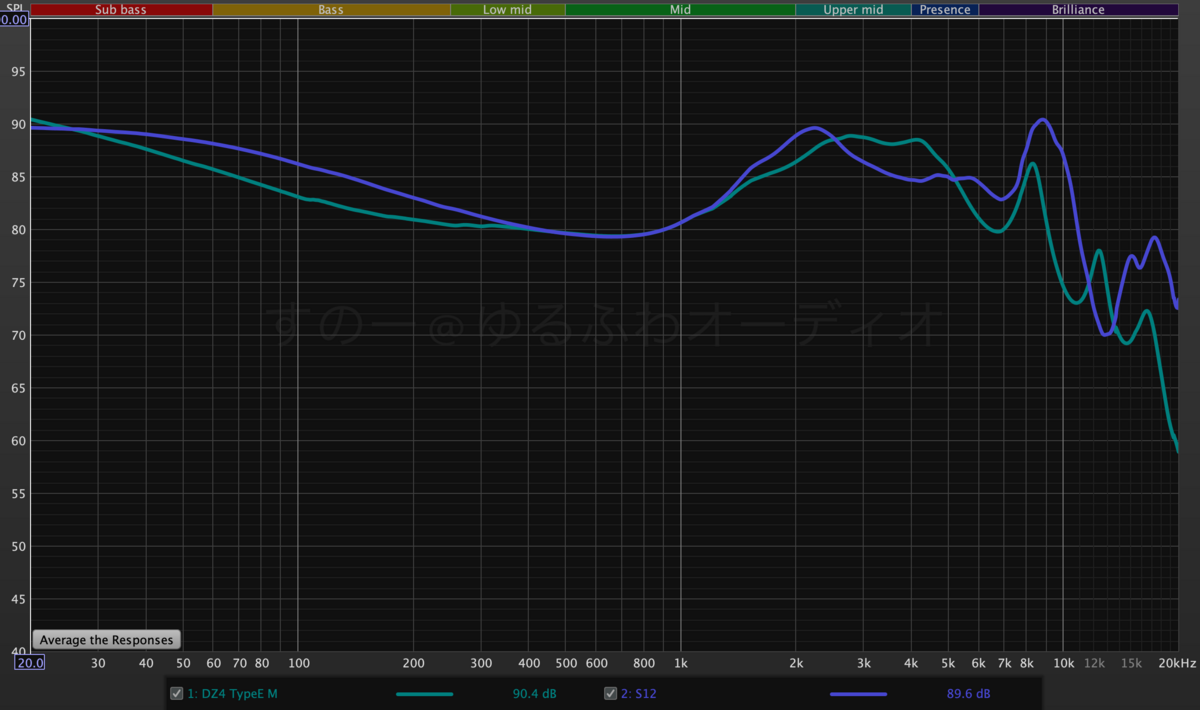Select the 20.0 frequency axis start field
Image resolution: width=1200 pixels, height=710 pixels.
coord(29,663)
